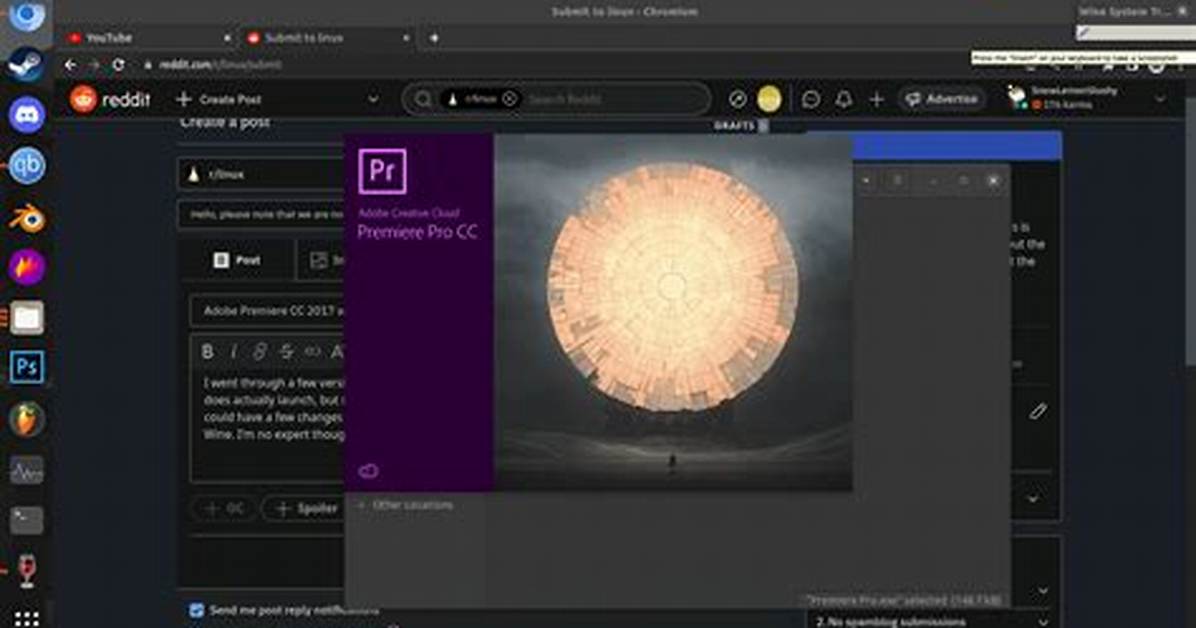The width and height of the screenshot is (1196, 628).
Task: Switch to Submit to linux tab
Action: click(328, 37)
